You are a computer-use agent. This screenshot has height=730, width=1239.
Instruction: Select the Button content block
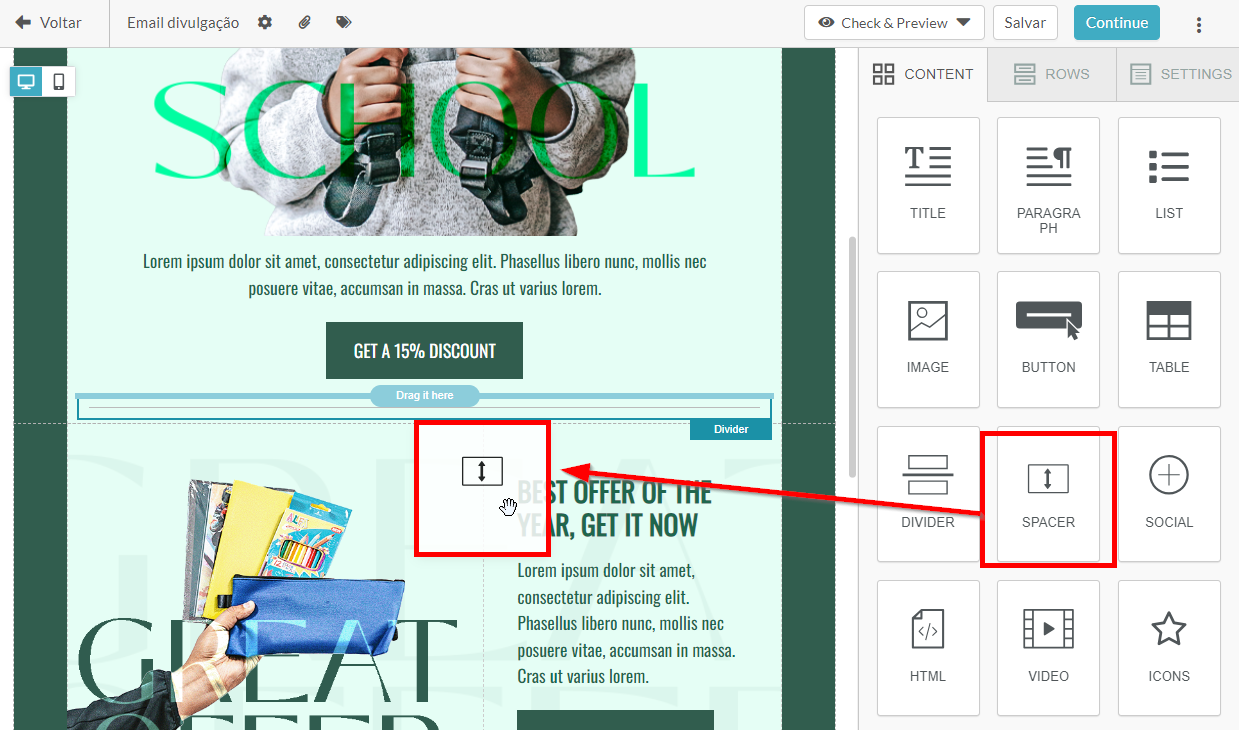[1048, 339]
